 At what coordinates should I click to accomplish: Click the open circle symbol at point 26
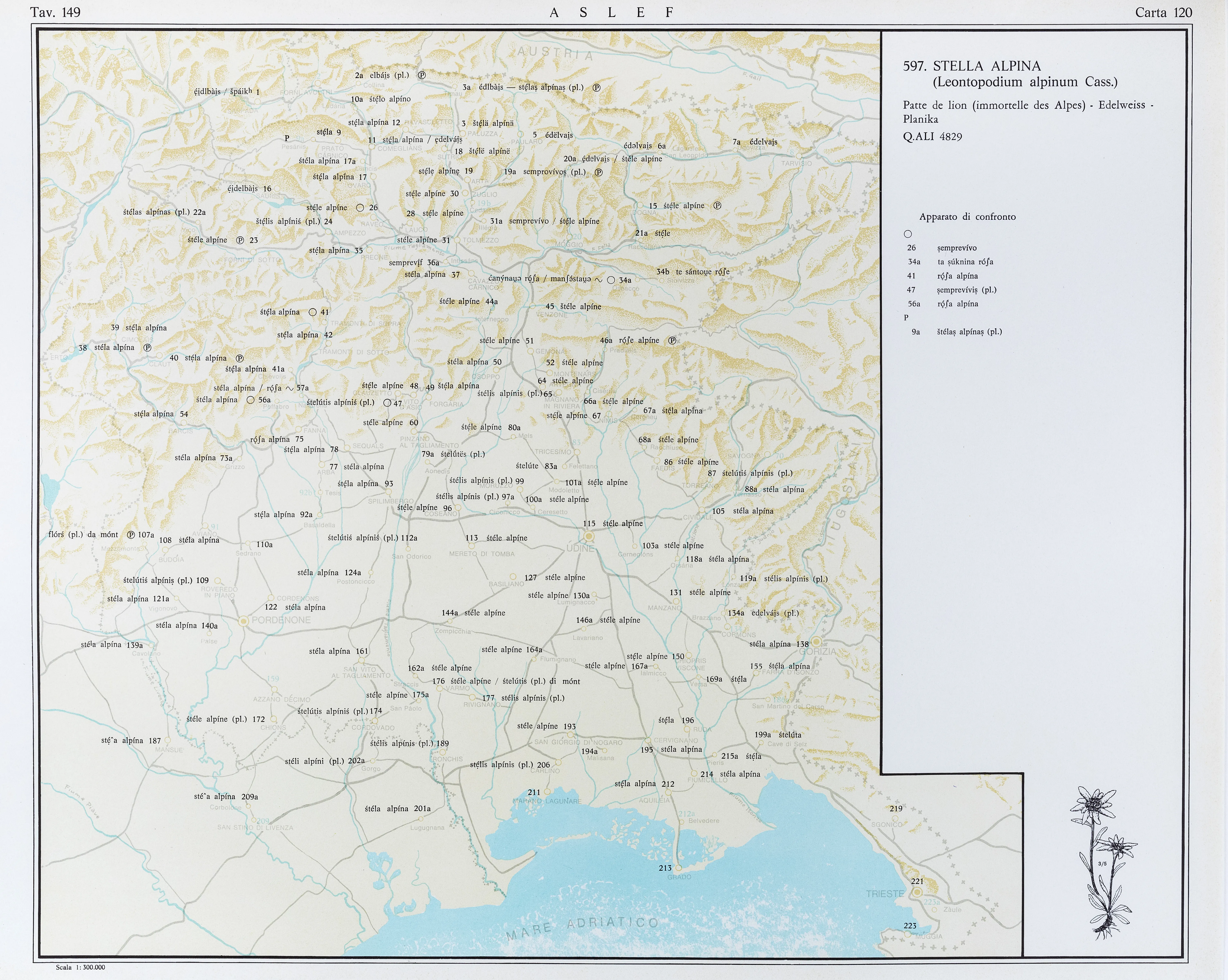[360, 208]
